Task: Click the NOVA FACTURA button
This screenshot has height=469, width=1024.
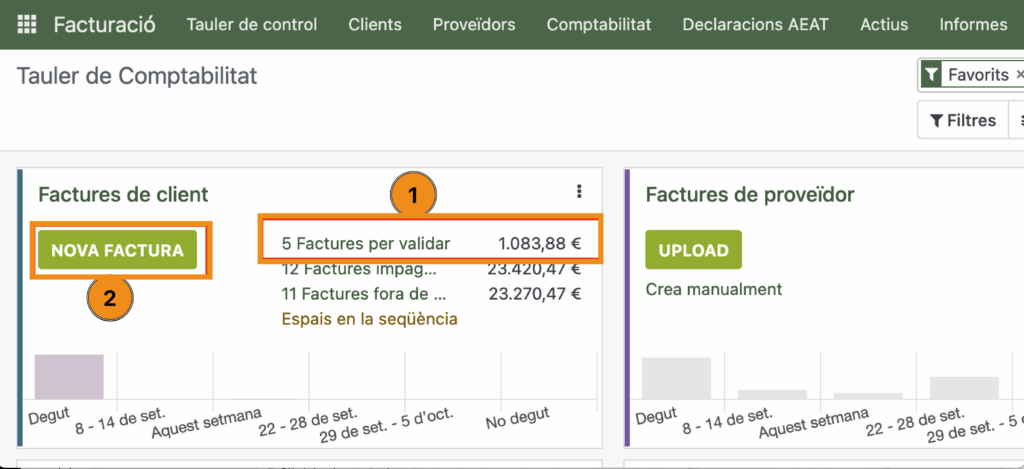Action: pos(117,250)
